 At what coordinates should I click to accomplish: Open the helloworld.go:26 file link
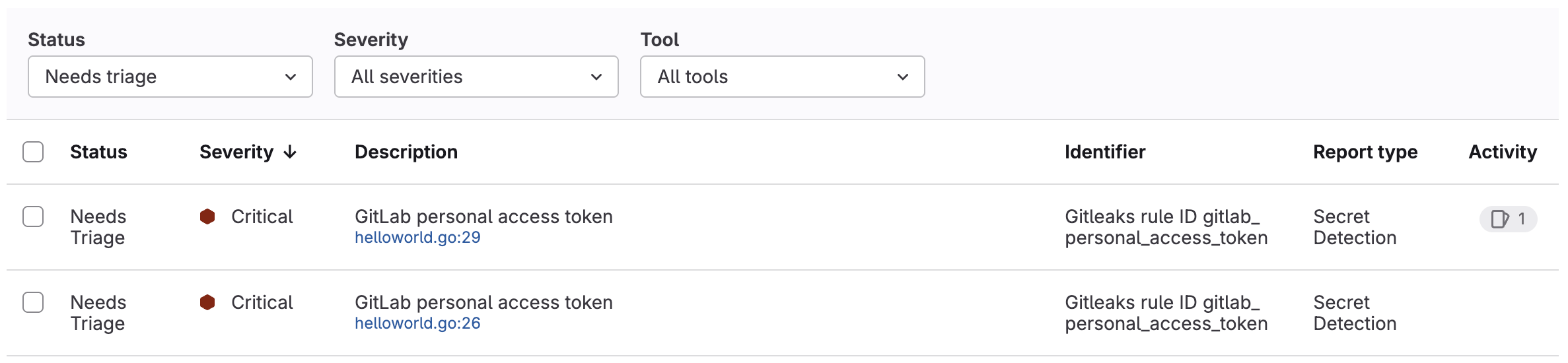coord(417,323)
